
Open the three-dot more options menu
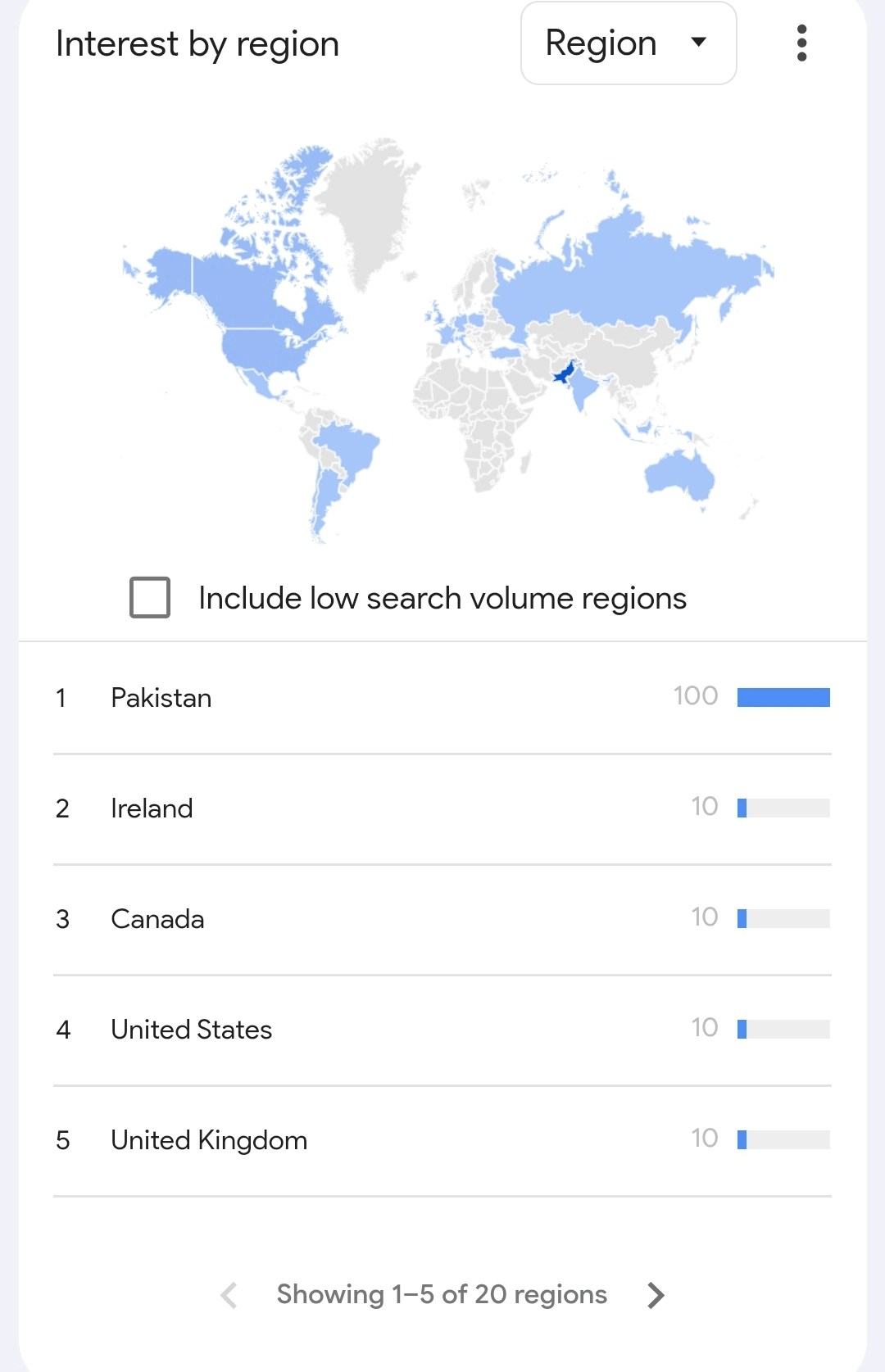801,43
